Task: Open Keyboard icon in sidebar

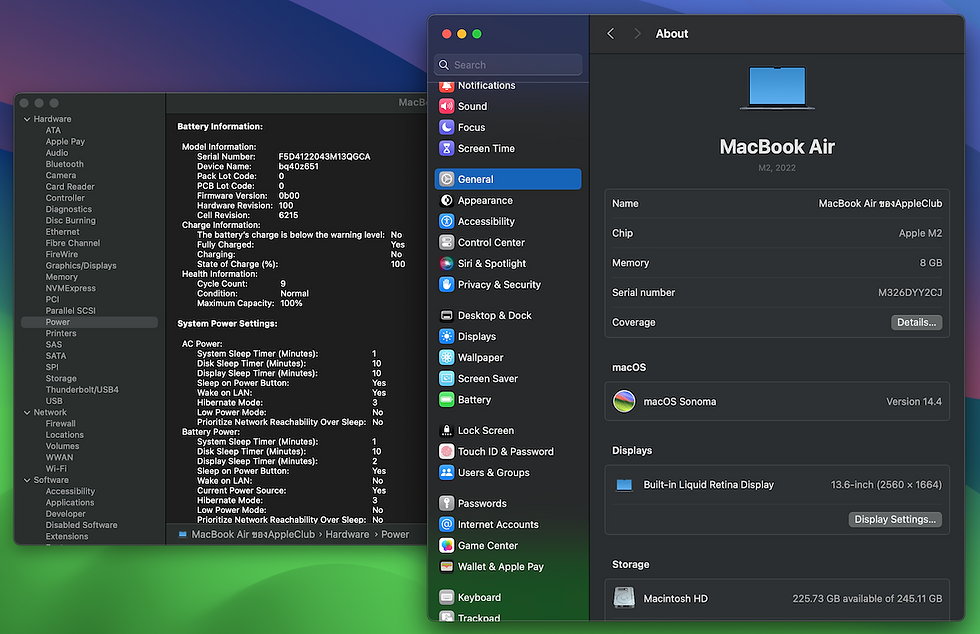Action: coord(446,597)
